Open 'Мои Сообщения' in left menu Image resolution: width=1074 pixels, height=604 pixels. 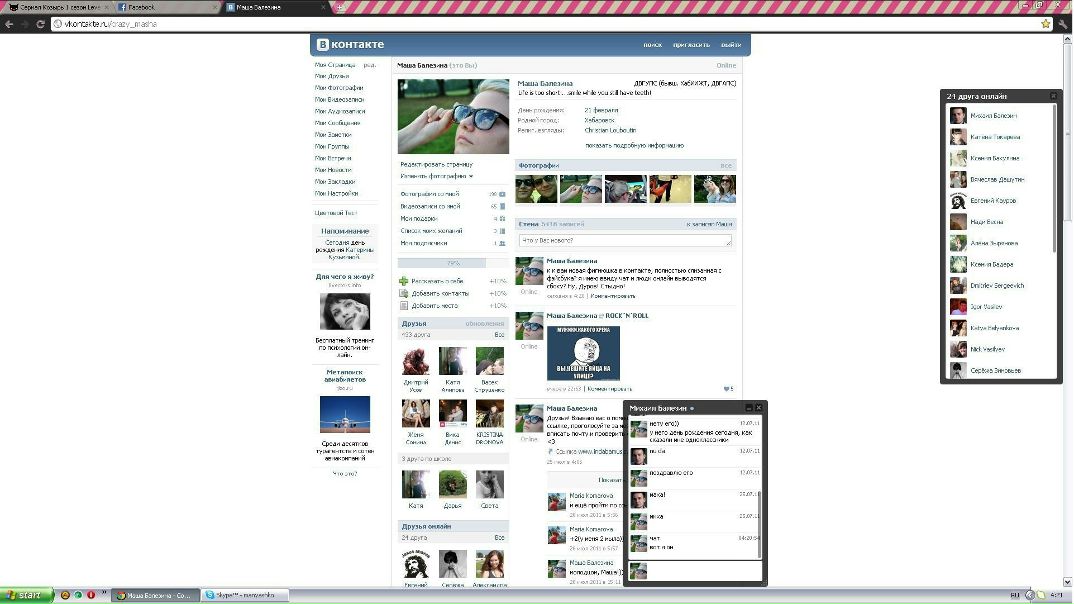pos(339,123)
